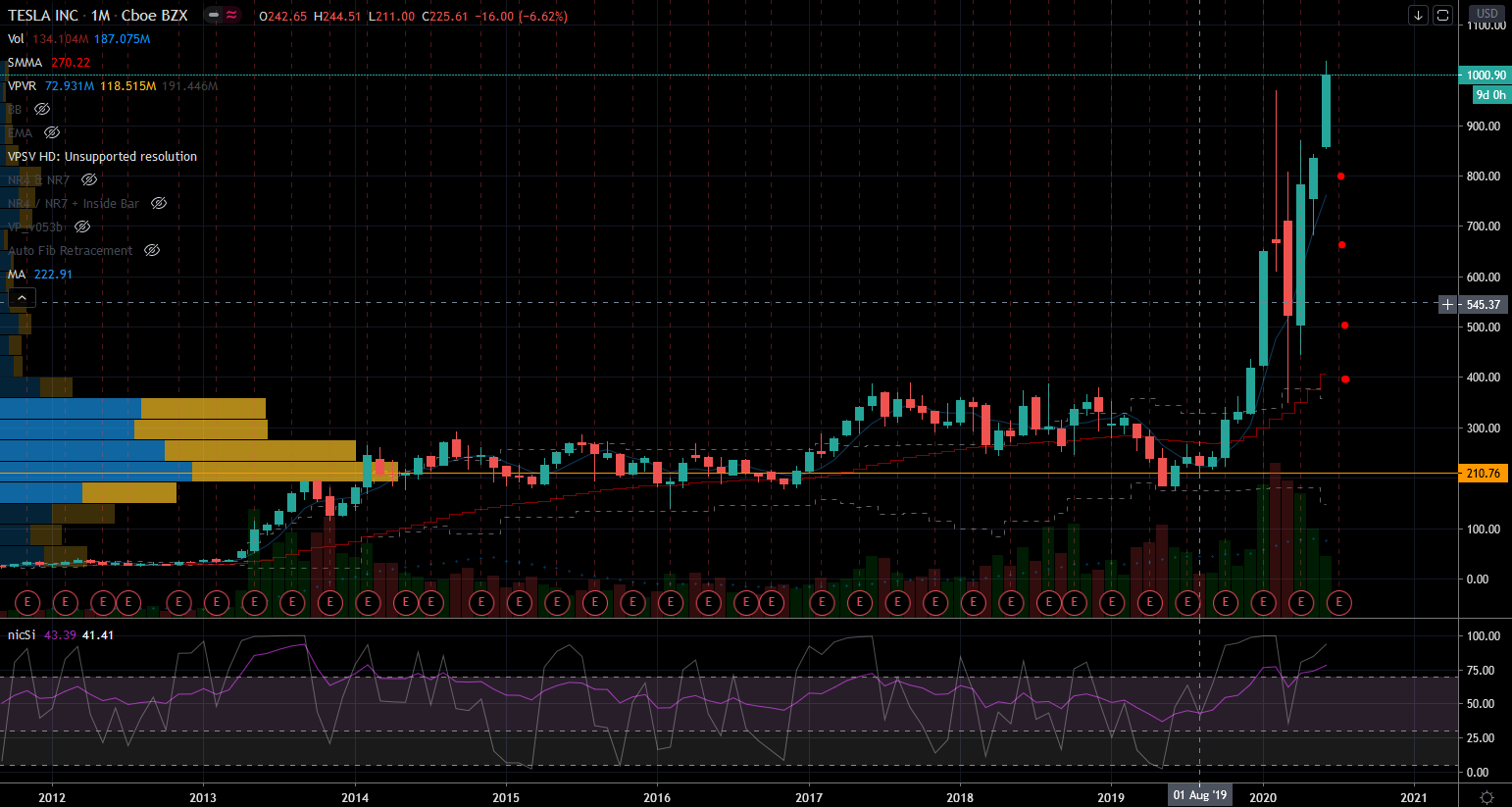Maximize the chart pane
Image resolution: width=1512 pixels, height=807 pixels.
coord(1442,15)
